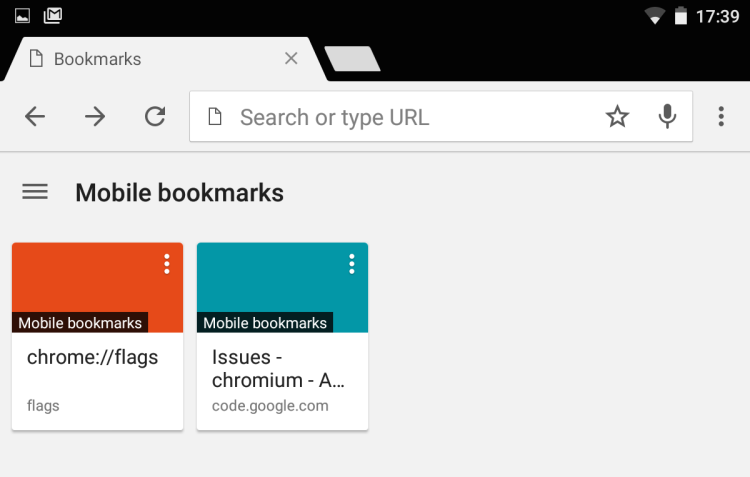This screenshot has height=477, width=750.
Task: Go forward with the forward arrow
Action: click(x=95, y=116)
